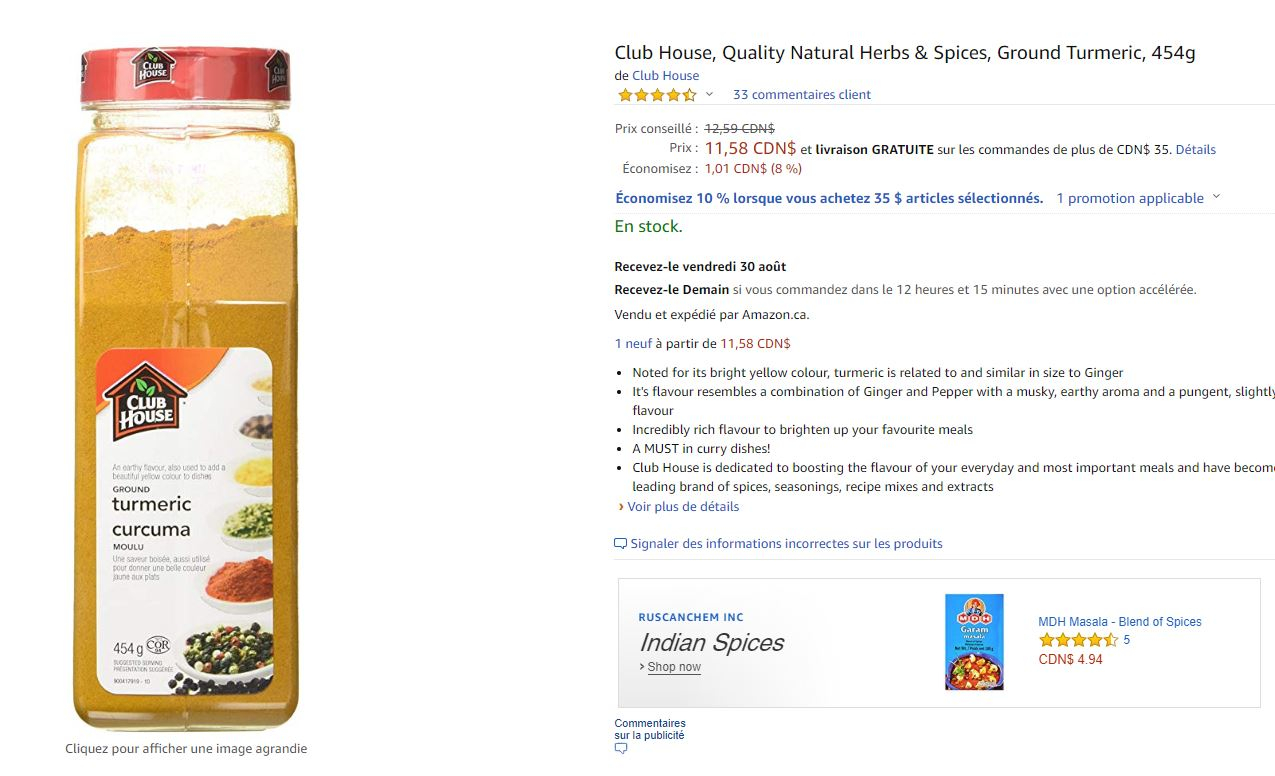The height and width of the screenshot is (776, 1275).
Task: Open the 1 neuf offers link
Action: pyautogui.click(x=633, y=344)
